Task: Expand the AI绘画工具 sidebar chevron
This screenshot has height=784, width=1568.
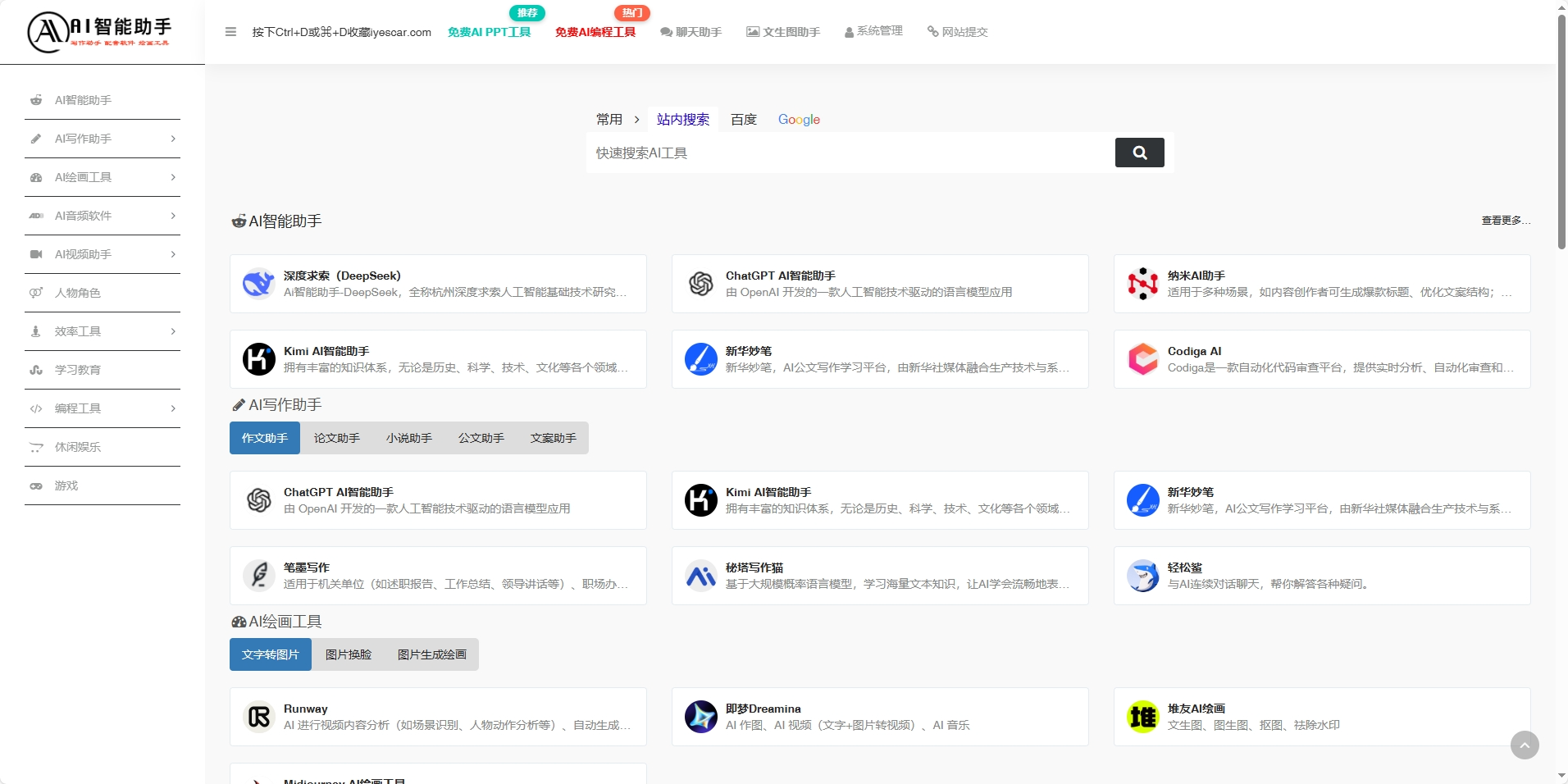Action: (173, 177)
